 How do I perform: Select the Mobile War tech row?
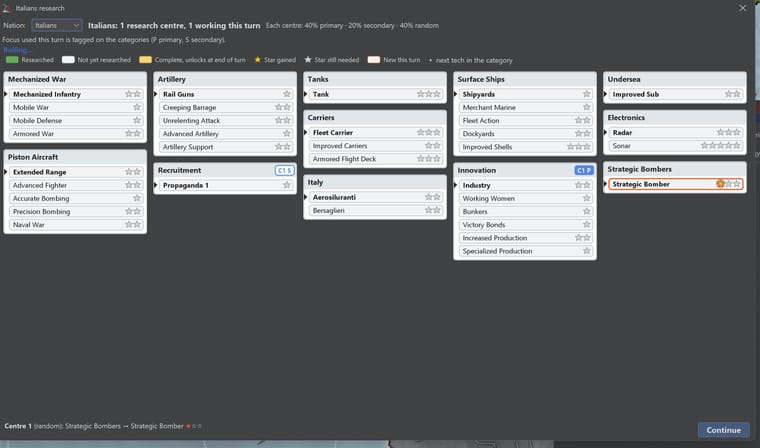[76, 107]
